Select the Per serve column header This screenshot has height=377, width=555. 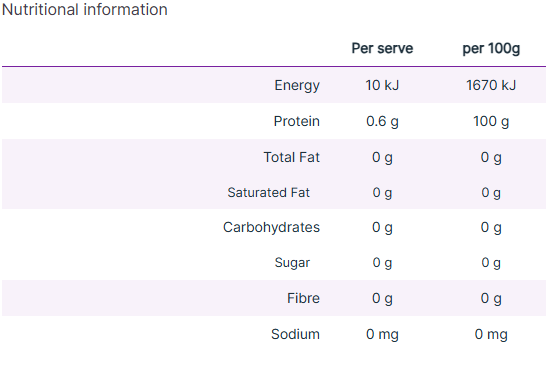(382, 48)
